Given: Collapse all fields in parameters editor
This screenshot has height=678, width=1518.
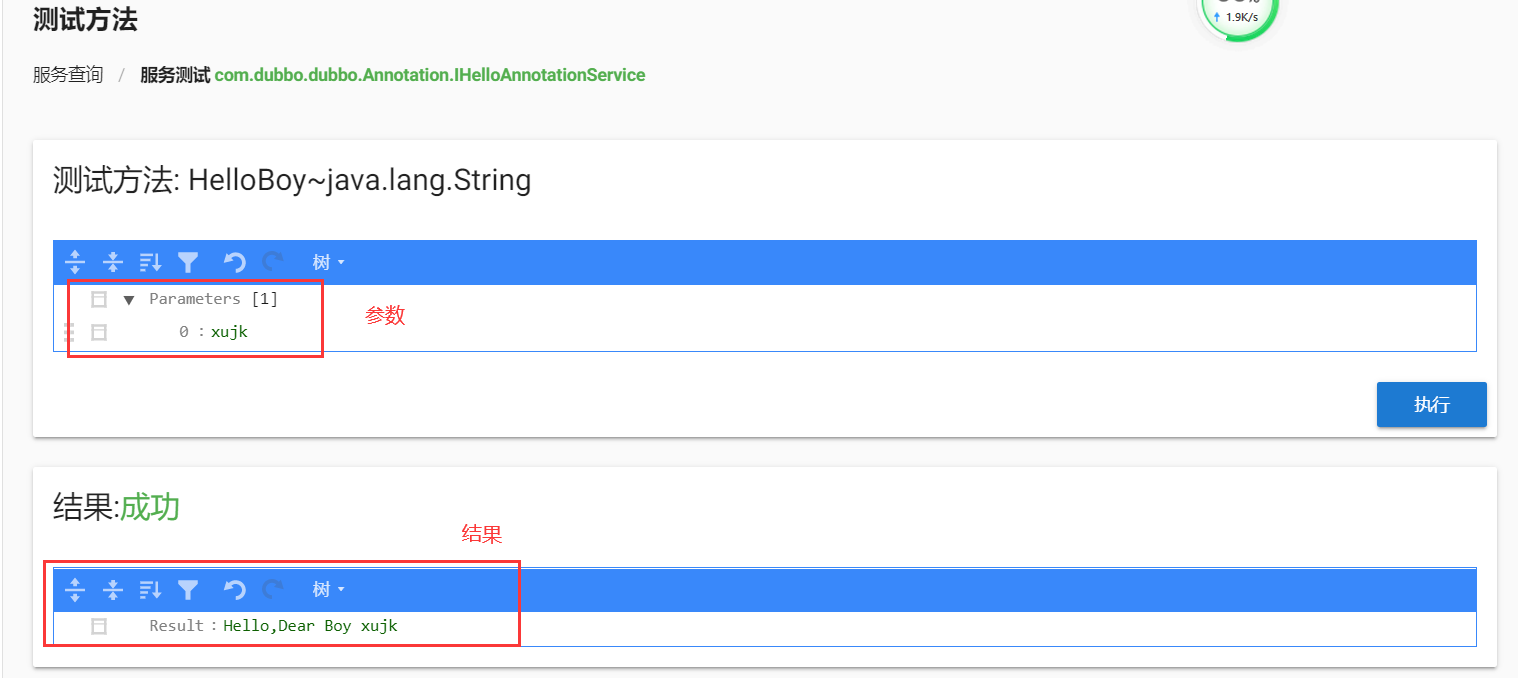Looking at the screenshot, I should tap(113, 262).
